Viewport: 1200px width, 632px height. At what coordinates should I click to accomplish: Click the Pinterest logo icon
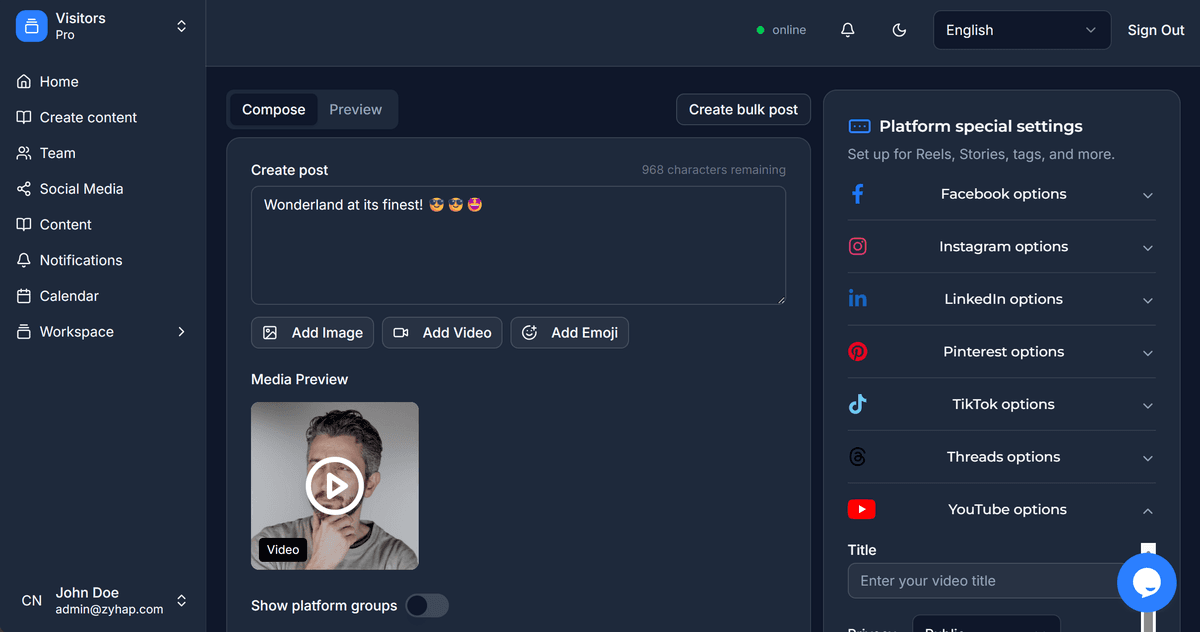click(x=858, y=352)
